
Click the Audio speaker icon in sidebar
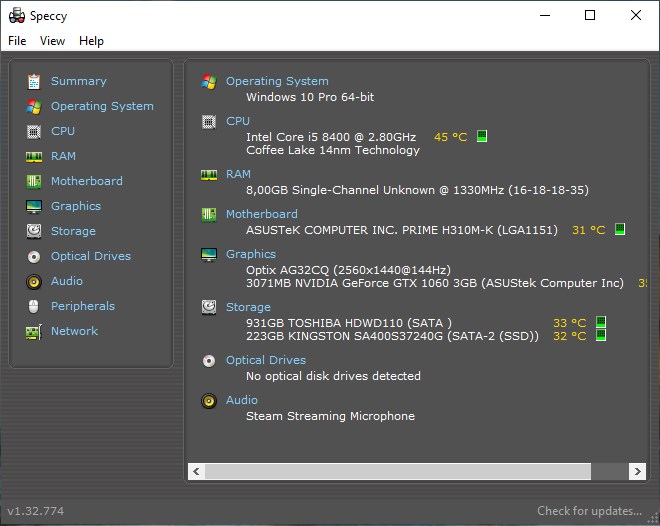(34, 281)
